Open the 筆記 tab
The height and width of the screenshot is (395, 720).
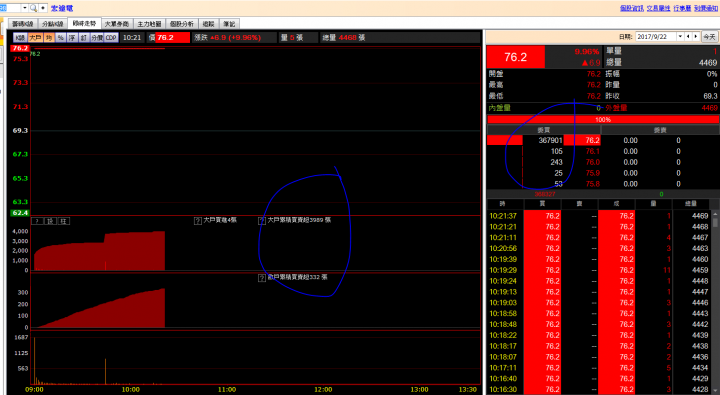(229, 24)
